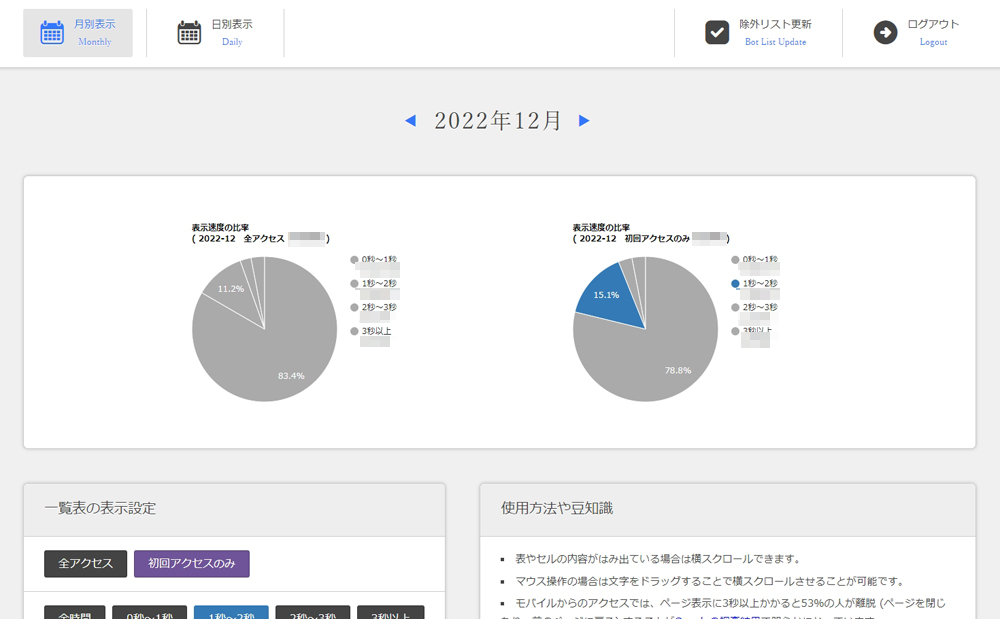Image resolution: width=1000 pixels, height=619 pixels.
Task: Toggle 0秒~1秒 legend in right pie chart
Action: click(x=754, y=259)
